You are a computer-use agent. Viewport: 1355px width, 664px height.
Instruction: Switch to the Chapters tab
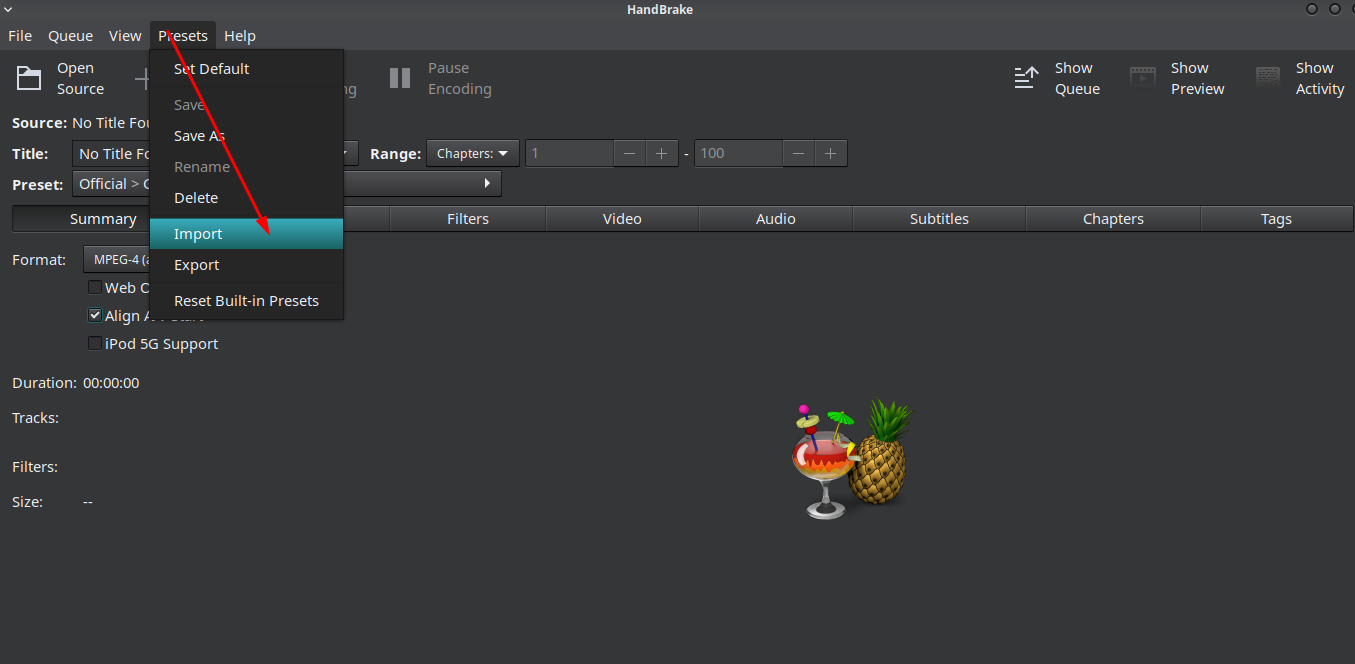1113,219
